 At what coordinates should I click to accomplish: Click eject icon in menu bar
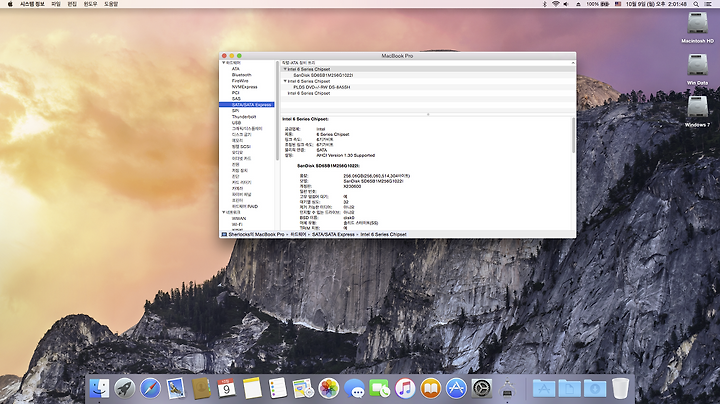point(579,4)
